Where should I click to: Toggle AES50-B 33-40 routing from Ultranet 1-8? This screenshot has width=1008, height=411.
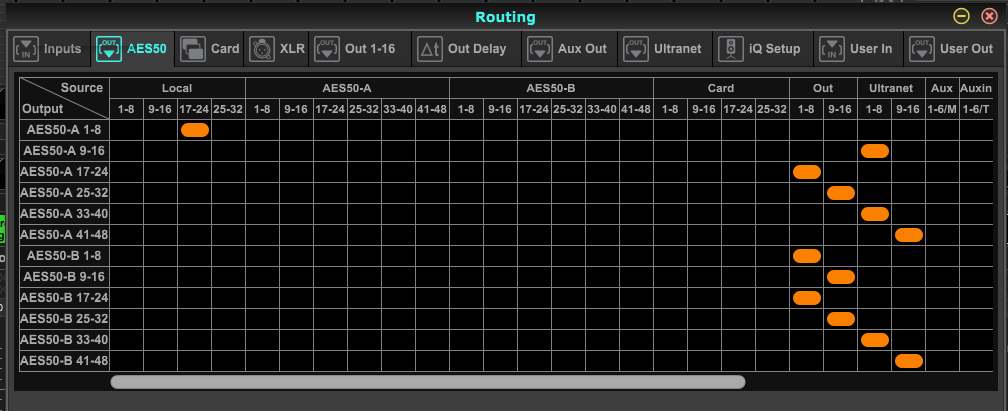[x=875, y=340]
